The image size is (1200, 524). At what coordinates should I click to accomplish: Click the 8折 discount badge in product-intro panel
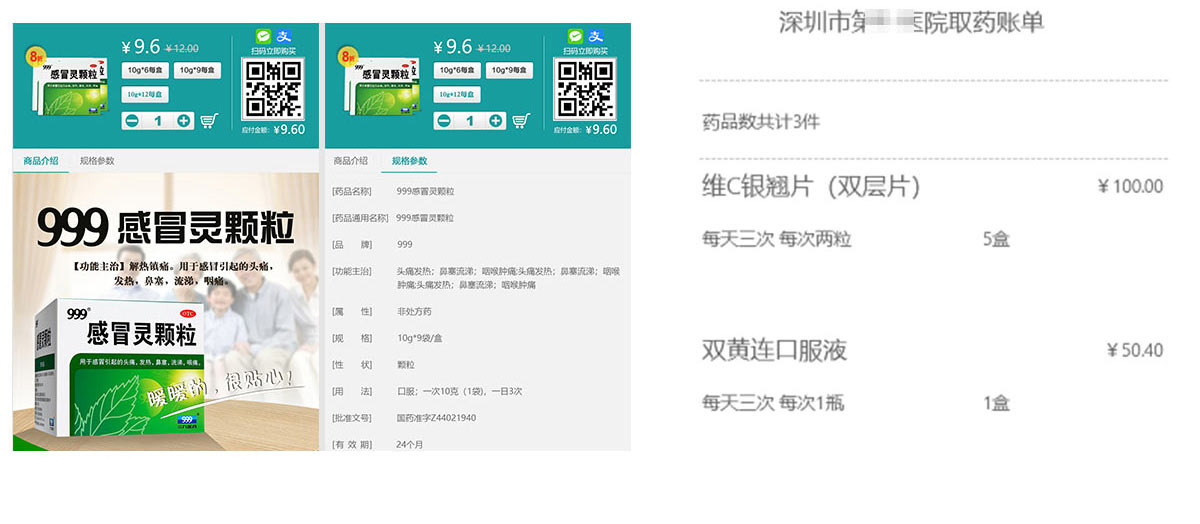(x=36, y=57)
